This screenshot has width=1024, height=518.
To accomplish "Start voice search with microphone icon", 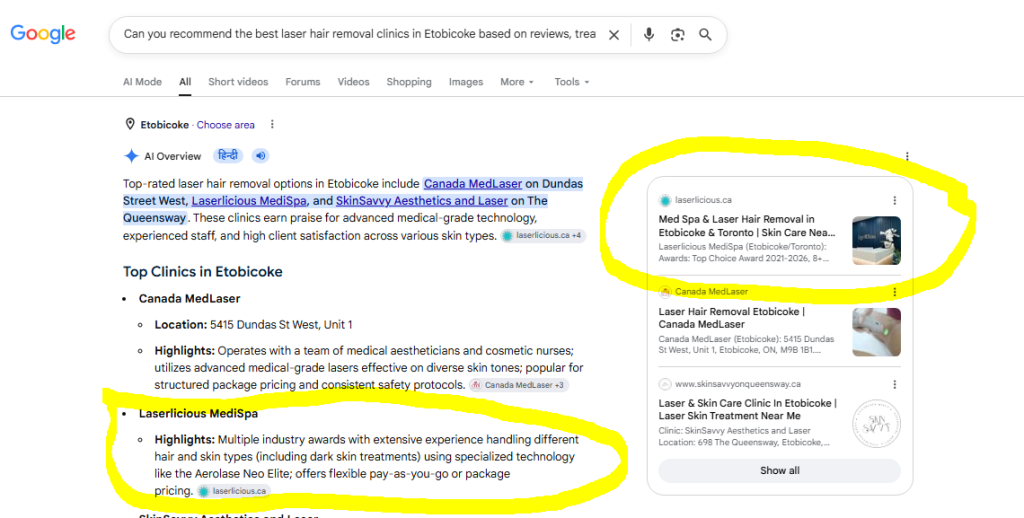I will coord(648,35).
